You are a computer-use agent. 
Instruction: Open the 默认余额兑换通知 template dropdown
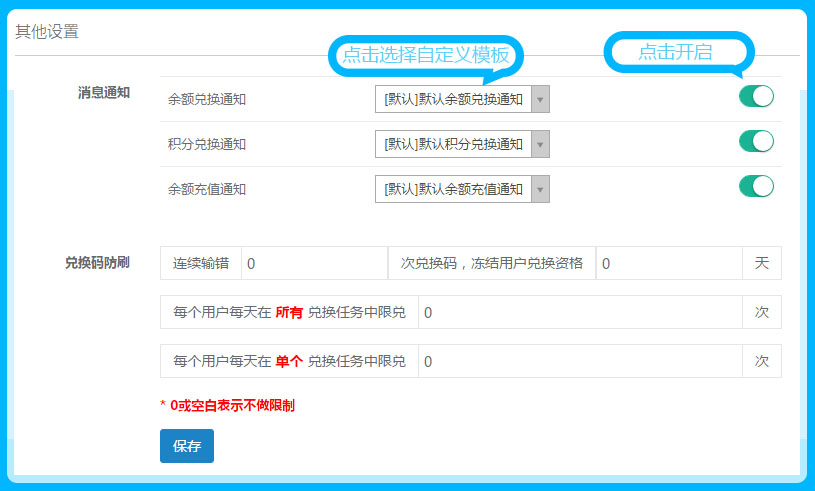click(x=462, y=99)
